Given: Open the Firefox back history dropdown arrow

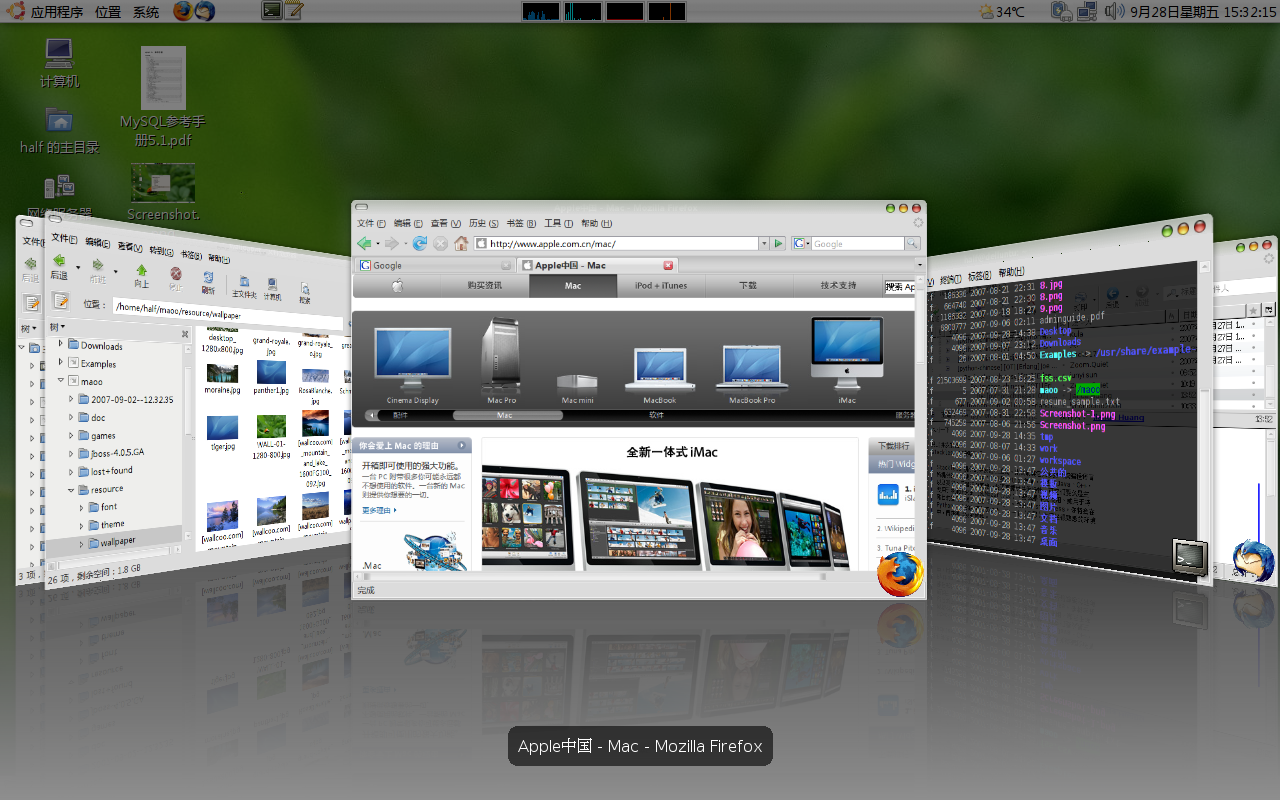Looking at the screenshot, I should pos(376,244).
